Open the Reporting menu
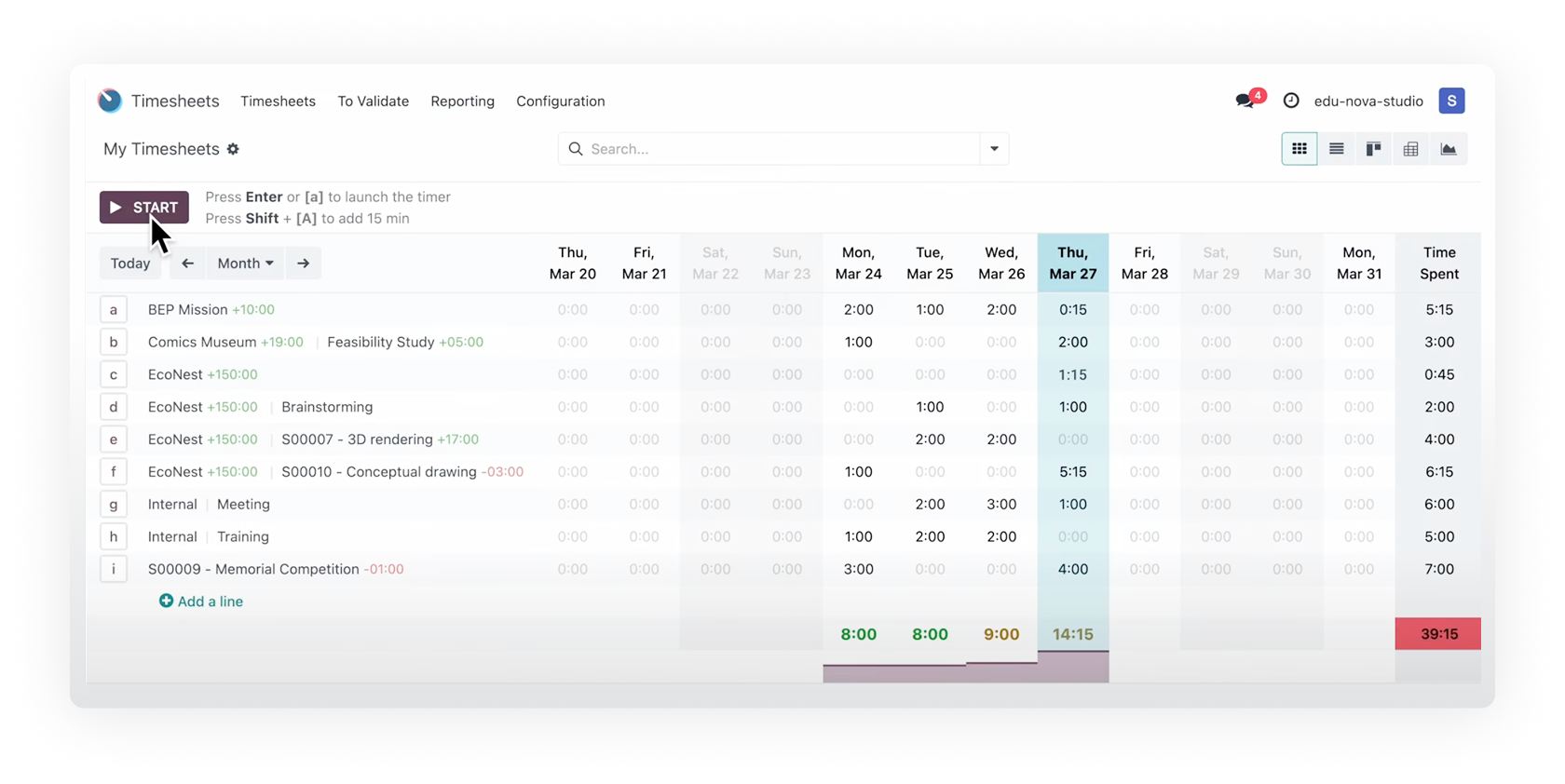 pos(462,101)
